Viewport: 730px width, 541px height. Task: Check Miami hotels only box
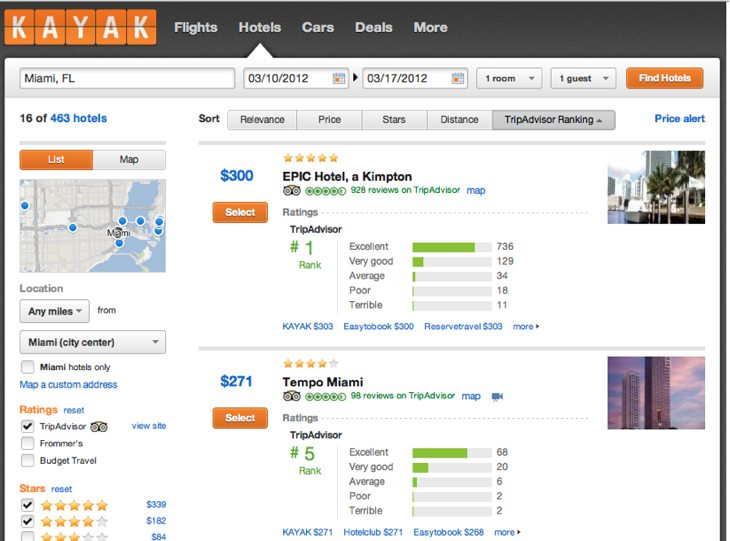27,367
